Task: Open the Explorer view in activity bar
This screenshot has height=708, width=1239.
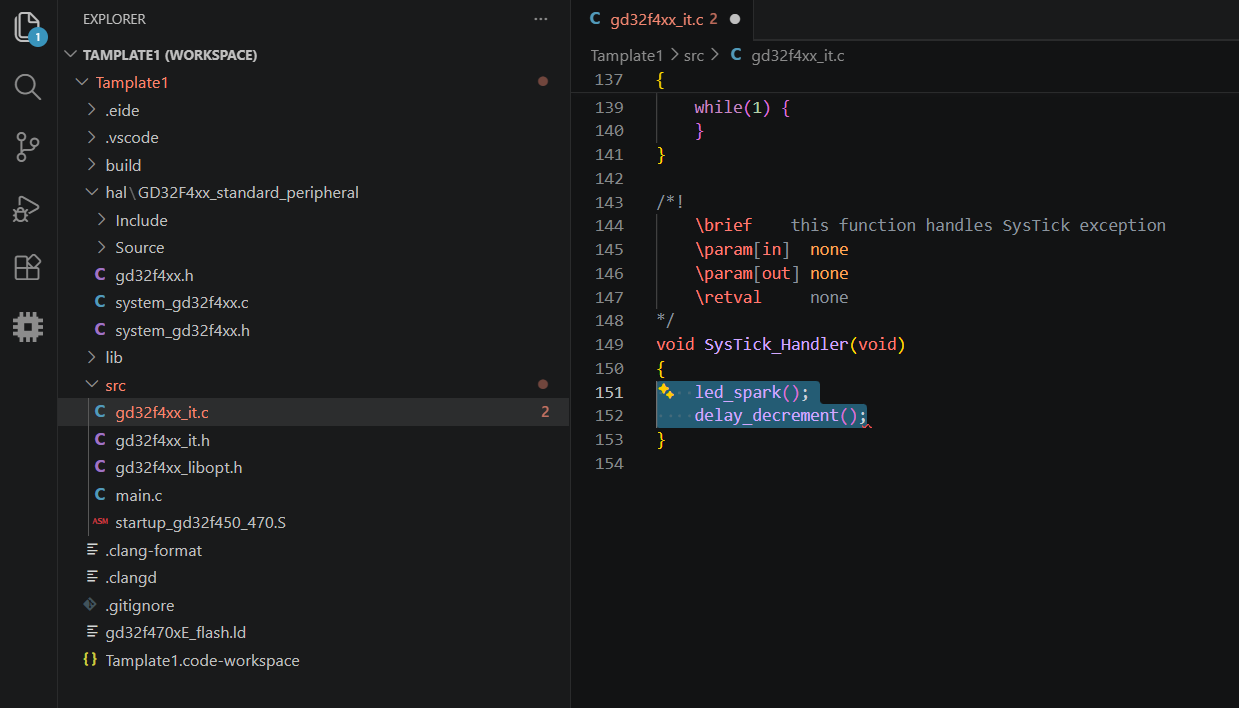Action: coord(29,28)
